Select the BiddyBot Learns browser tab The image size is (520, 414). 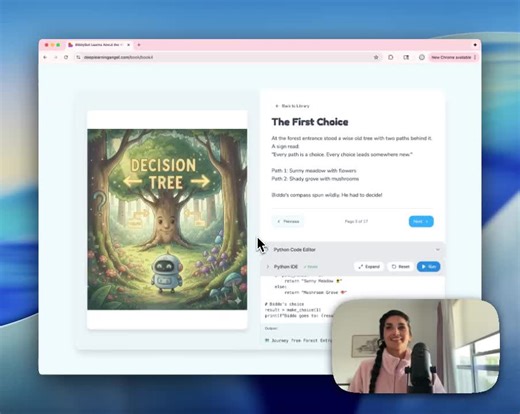pyautogui.click(x=99, y=45)
